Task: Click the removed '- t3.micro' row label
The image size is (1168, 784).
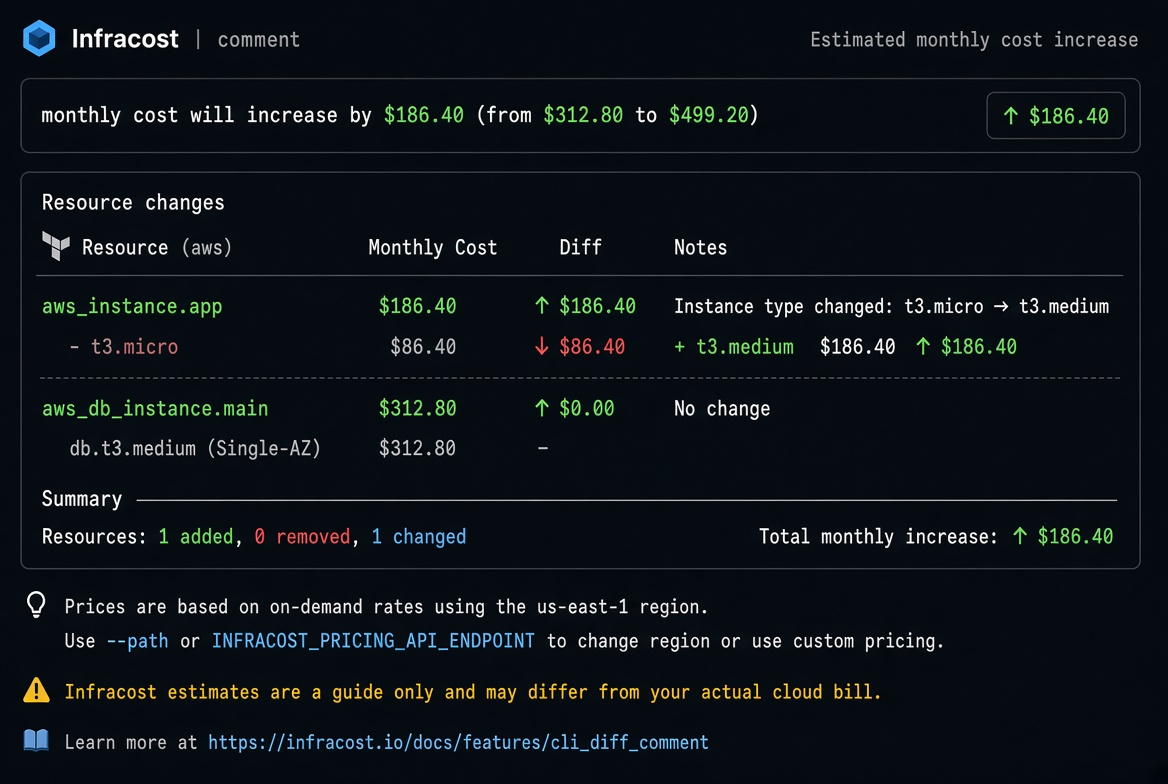Action: 124,347
